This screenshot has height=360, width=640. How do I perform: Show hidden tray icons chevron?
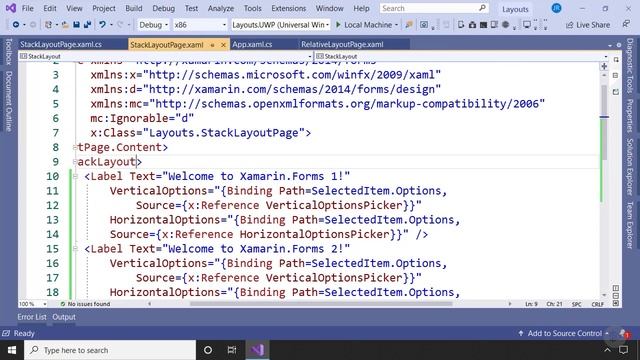coord(607,350)
